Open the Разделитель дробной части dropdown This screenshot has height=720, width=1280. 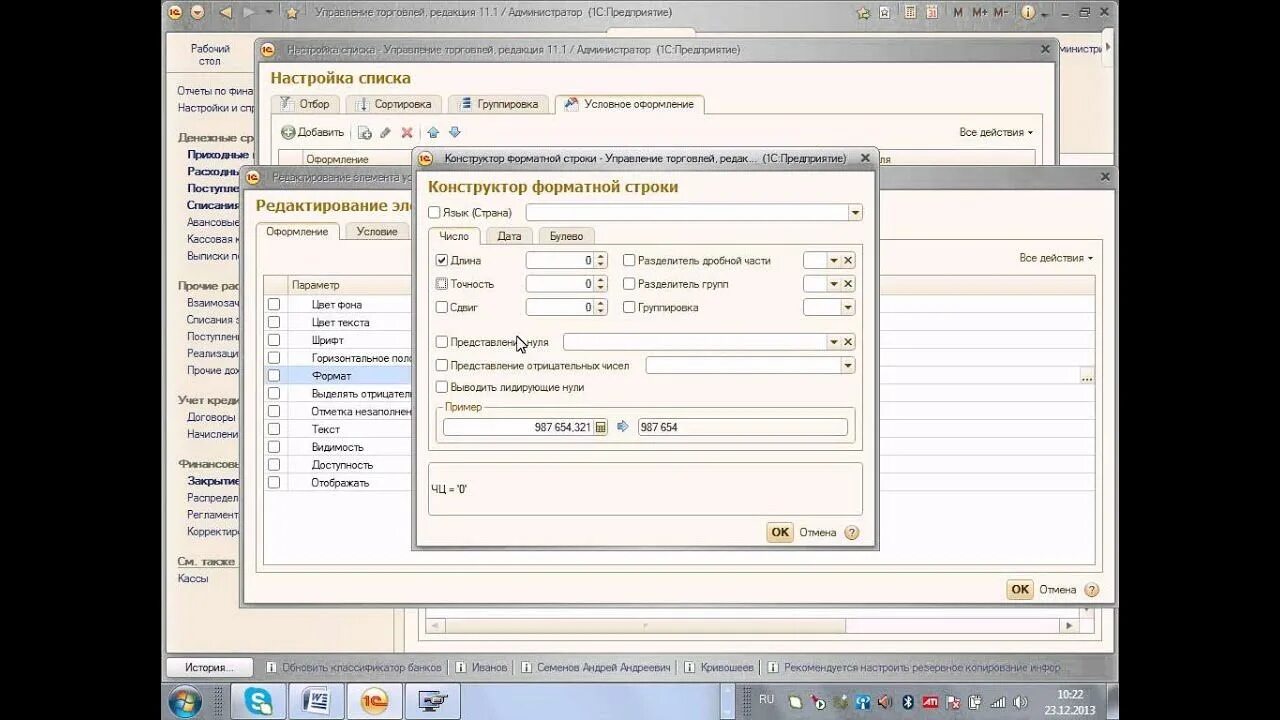(x=834, y=260)
